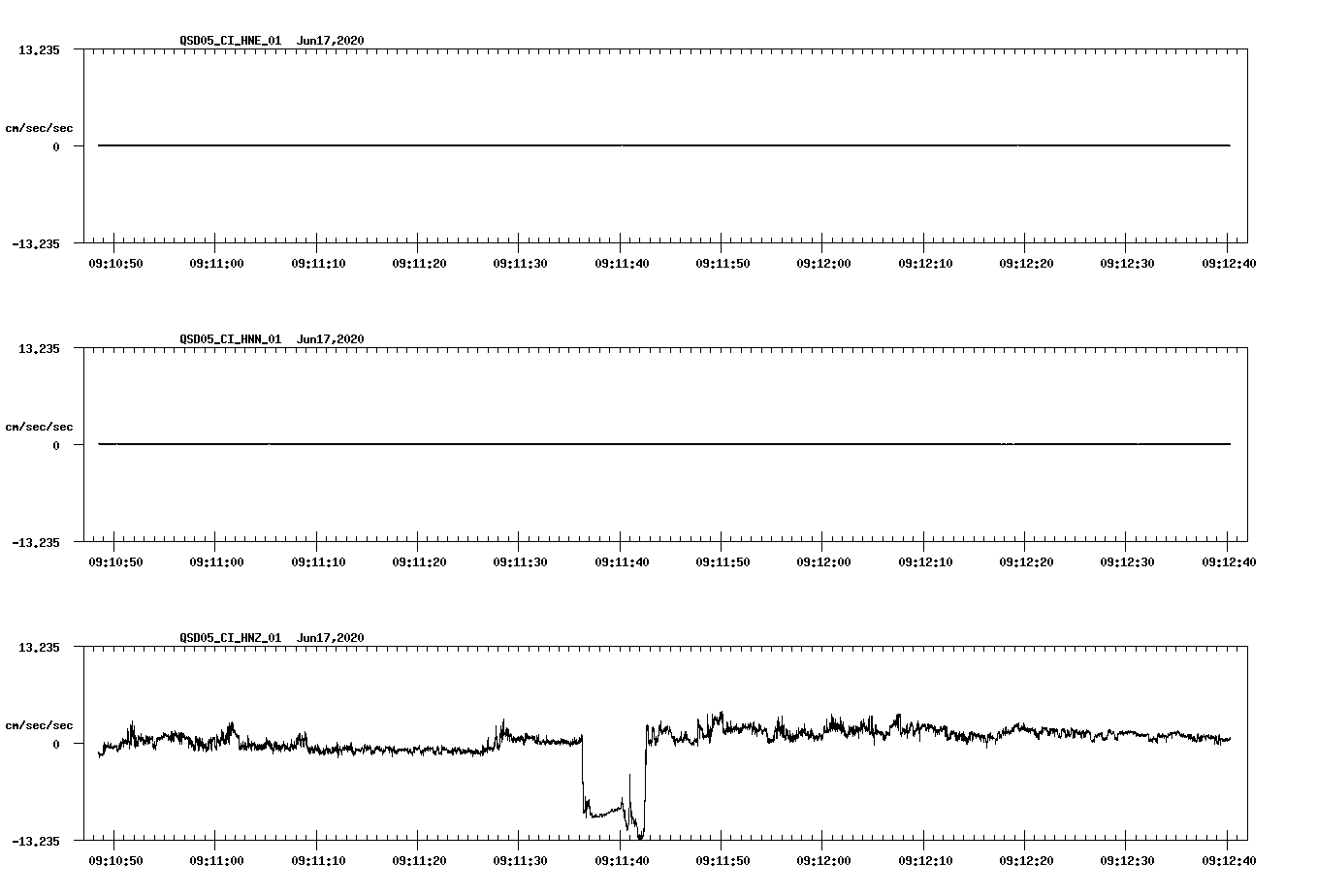The image size is (1317, 896).
Task: Click the QSD05_CI_HNZ_01 chart title
Action: click(231, 638)
